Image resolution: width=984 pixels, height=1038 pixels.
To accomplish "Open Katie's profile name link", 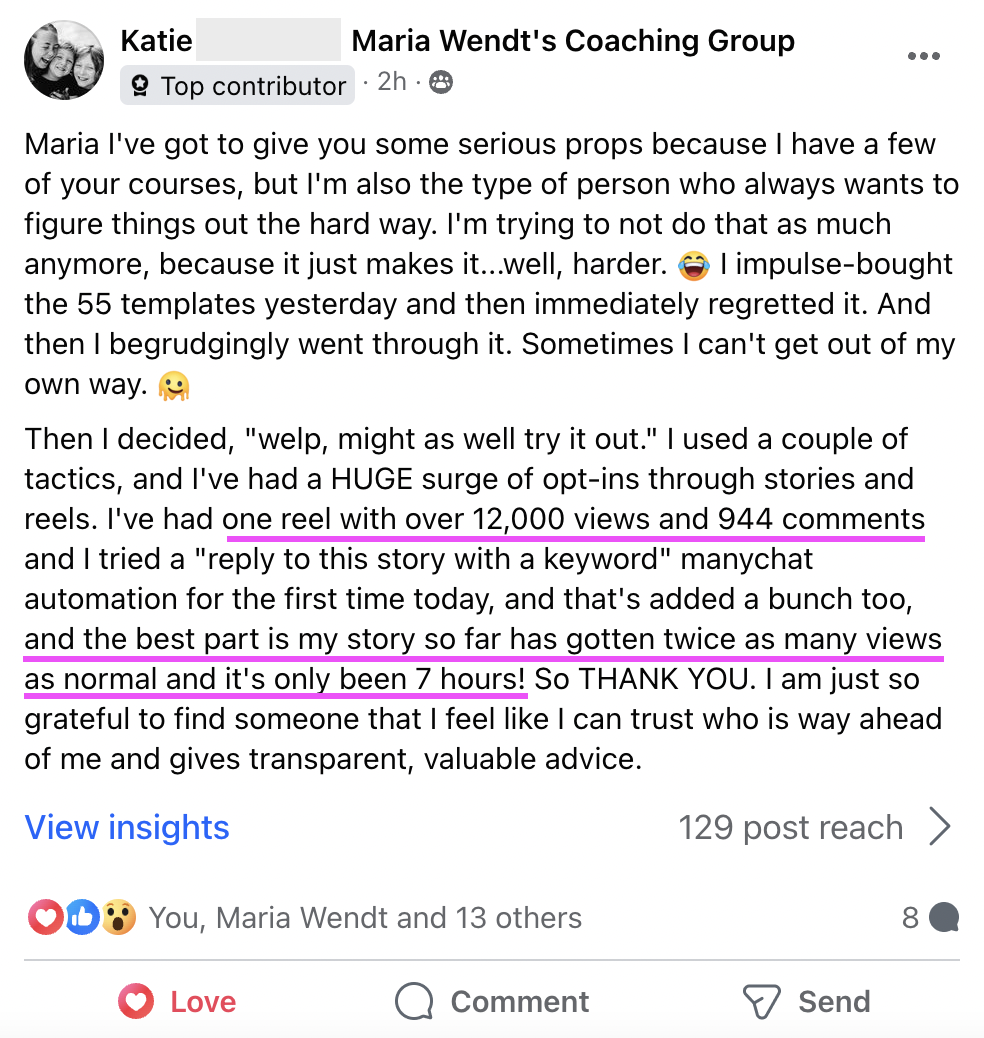I will click(157, 41).
